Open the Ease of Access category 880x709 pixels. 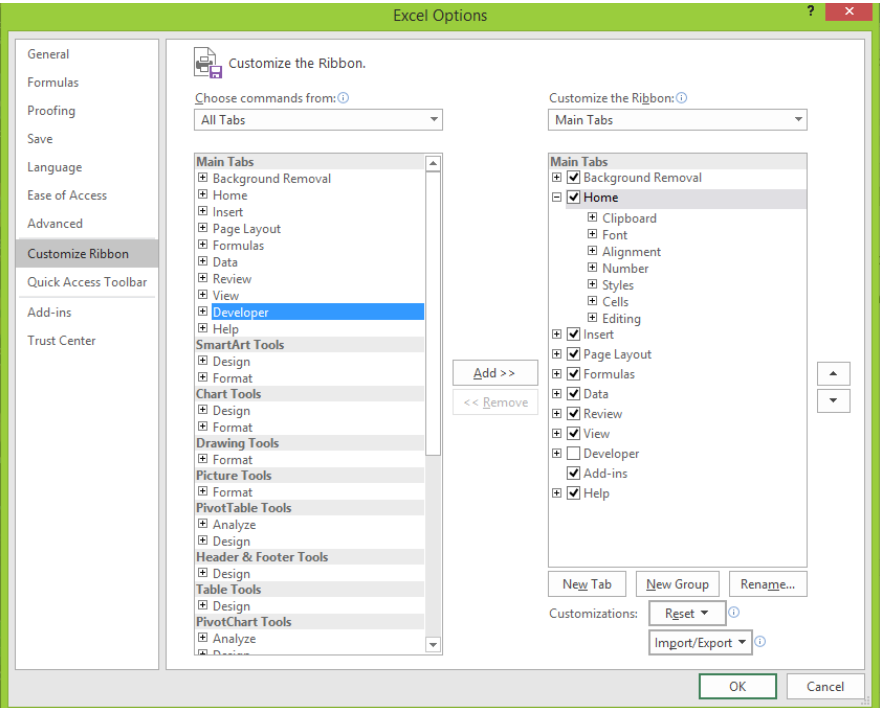pos(67,195)
